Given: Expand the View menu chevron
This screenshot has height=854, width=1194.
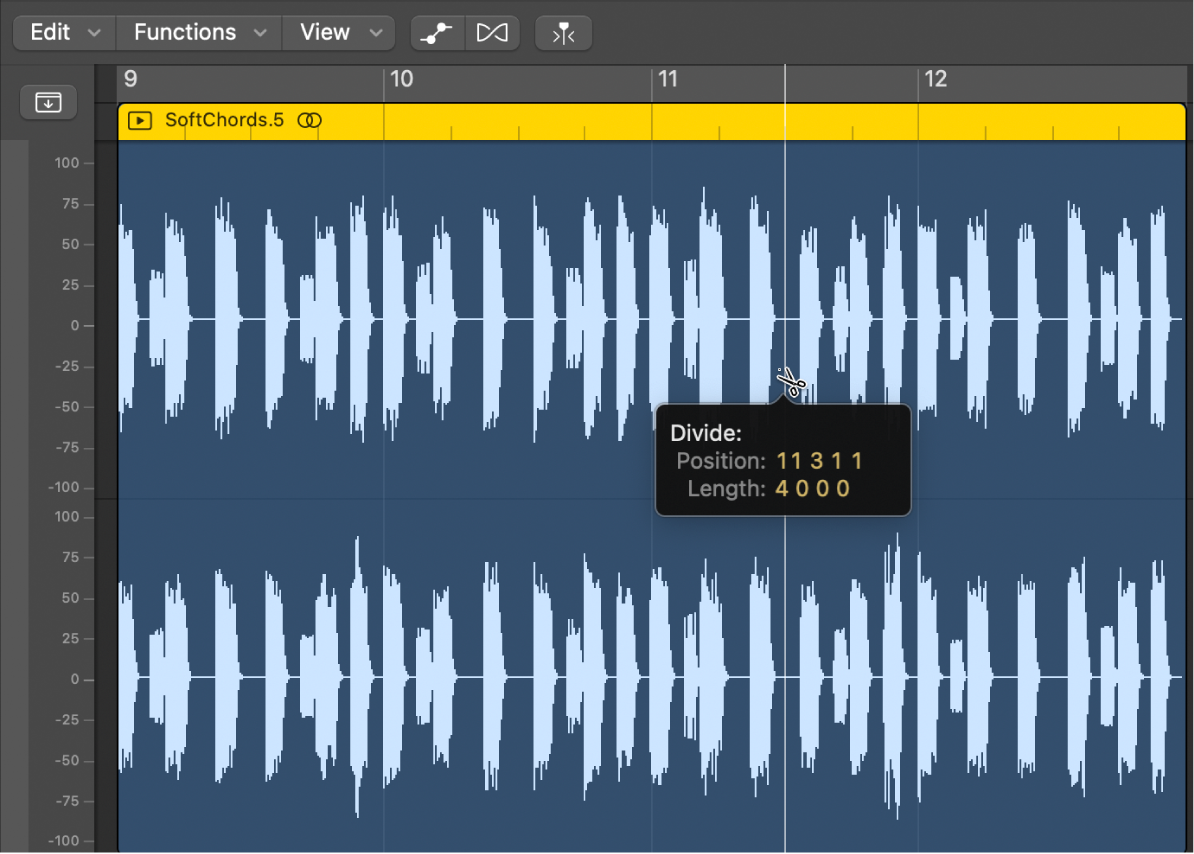Looking at the screenshot, I should tap(378, 32).
